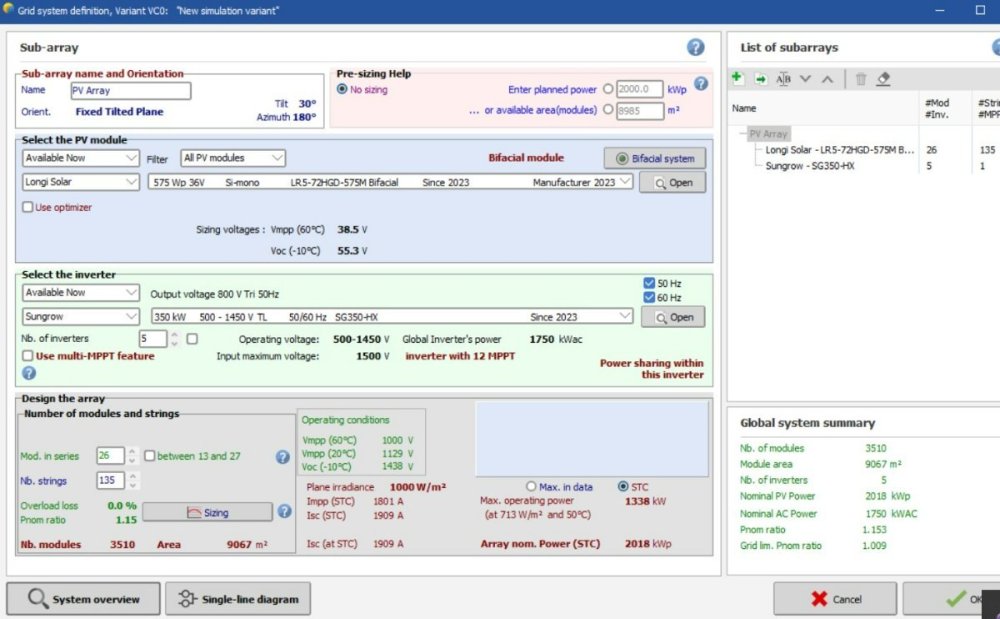Select the Max. in data radio button
1000x619 pixels.
533,488
